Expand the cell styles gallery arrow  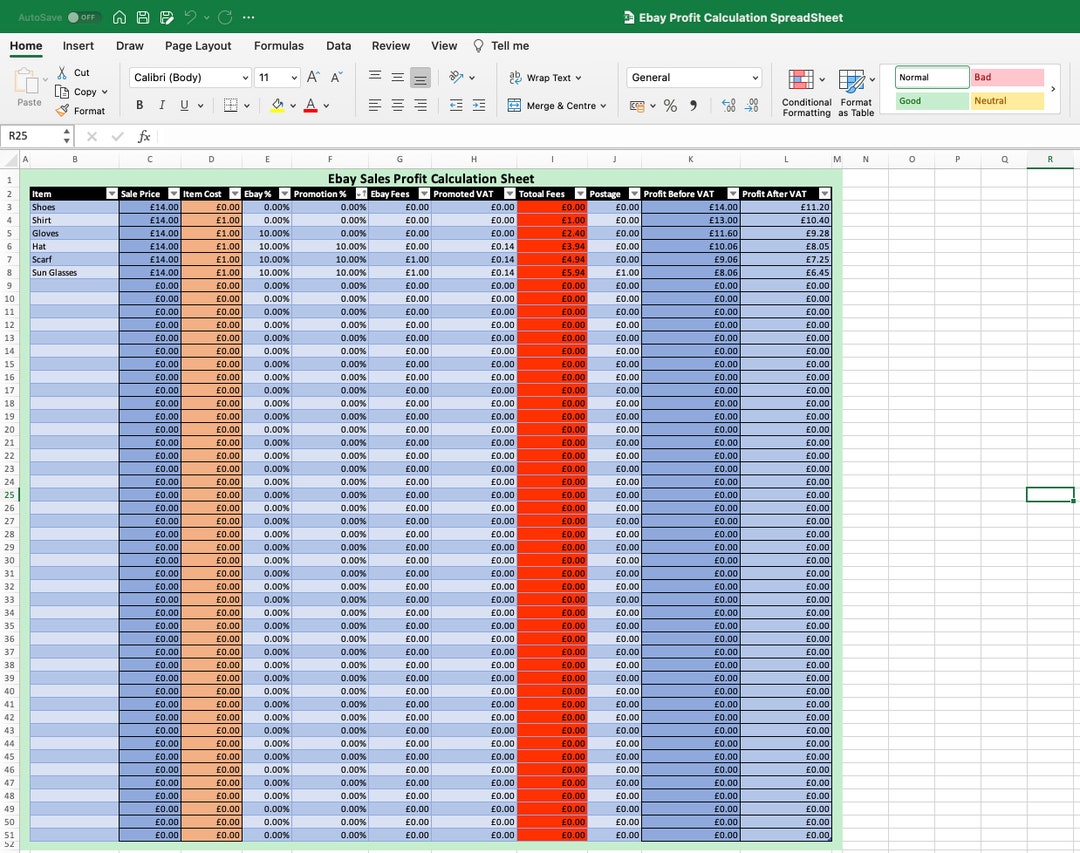pyautogui.click(x=1053, y=89)
